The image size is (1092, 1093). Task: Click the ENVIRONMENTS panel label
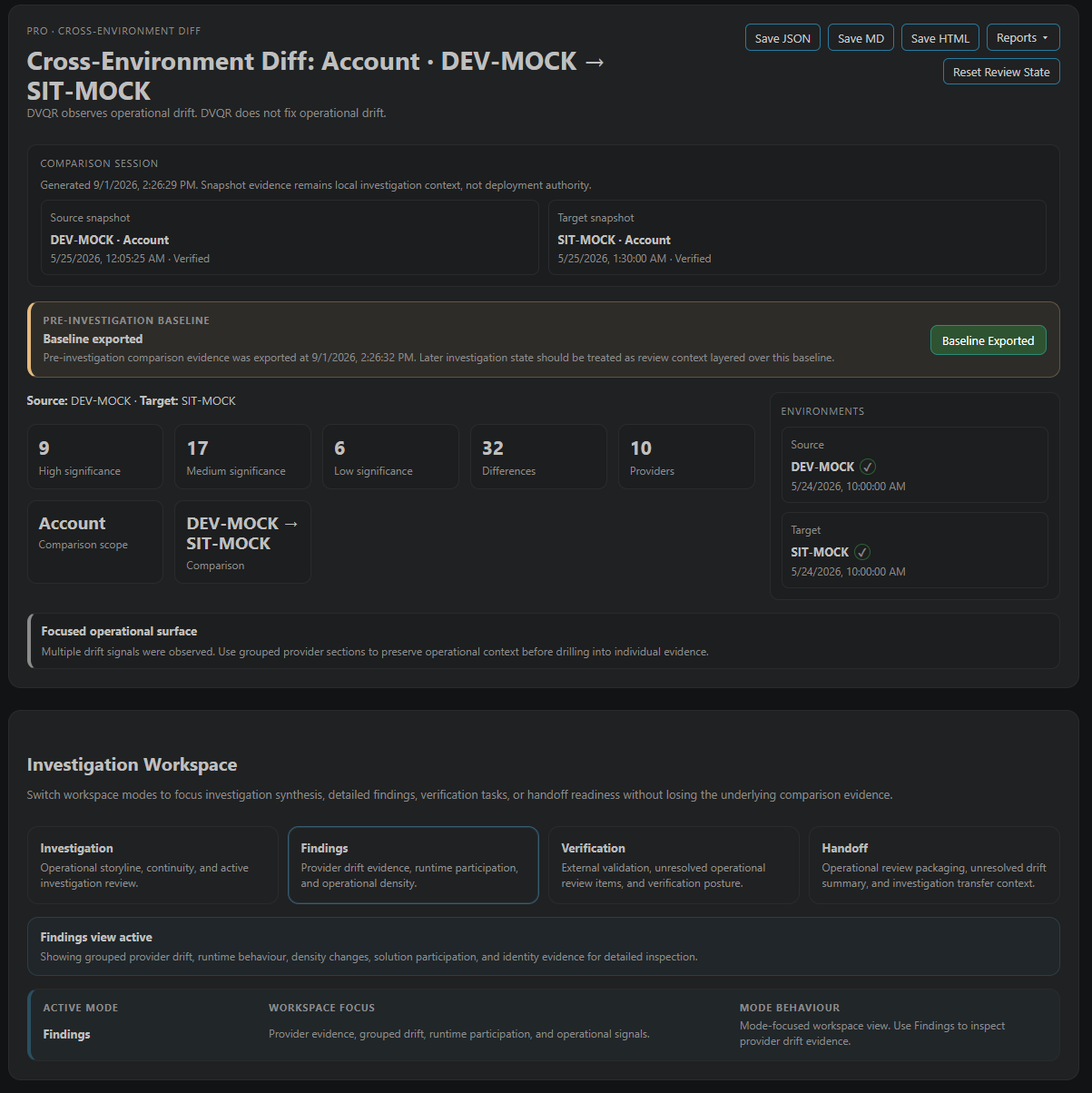[822, 411]
